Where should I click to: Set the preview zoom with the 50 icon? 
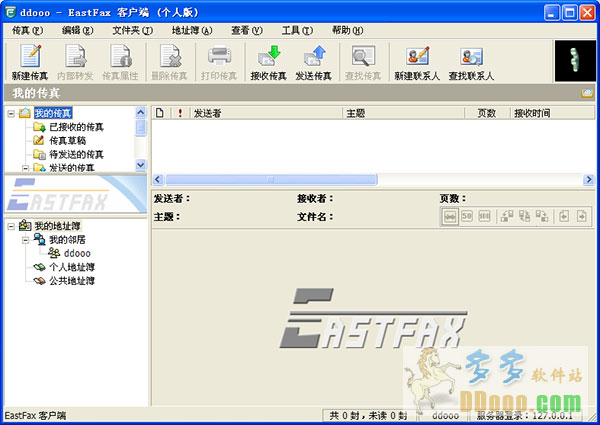pyautogui.click(x=467, y=216)
